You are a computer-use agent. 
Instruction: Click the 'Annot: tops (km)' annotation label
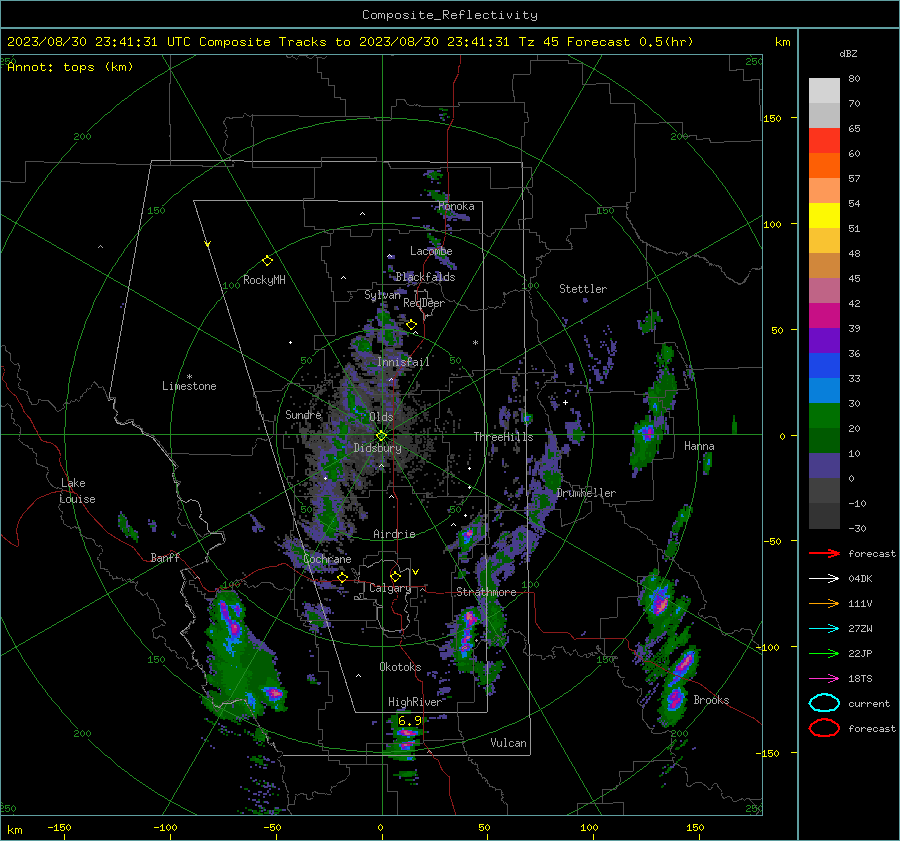[x=70, y=67]
